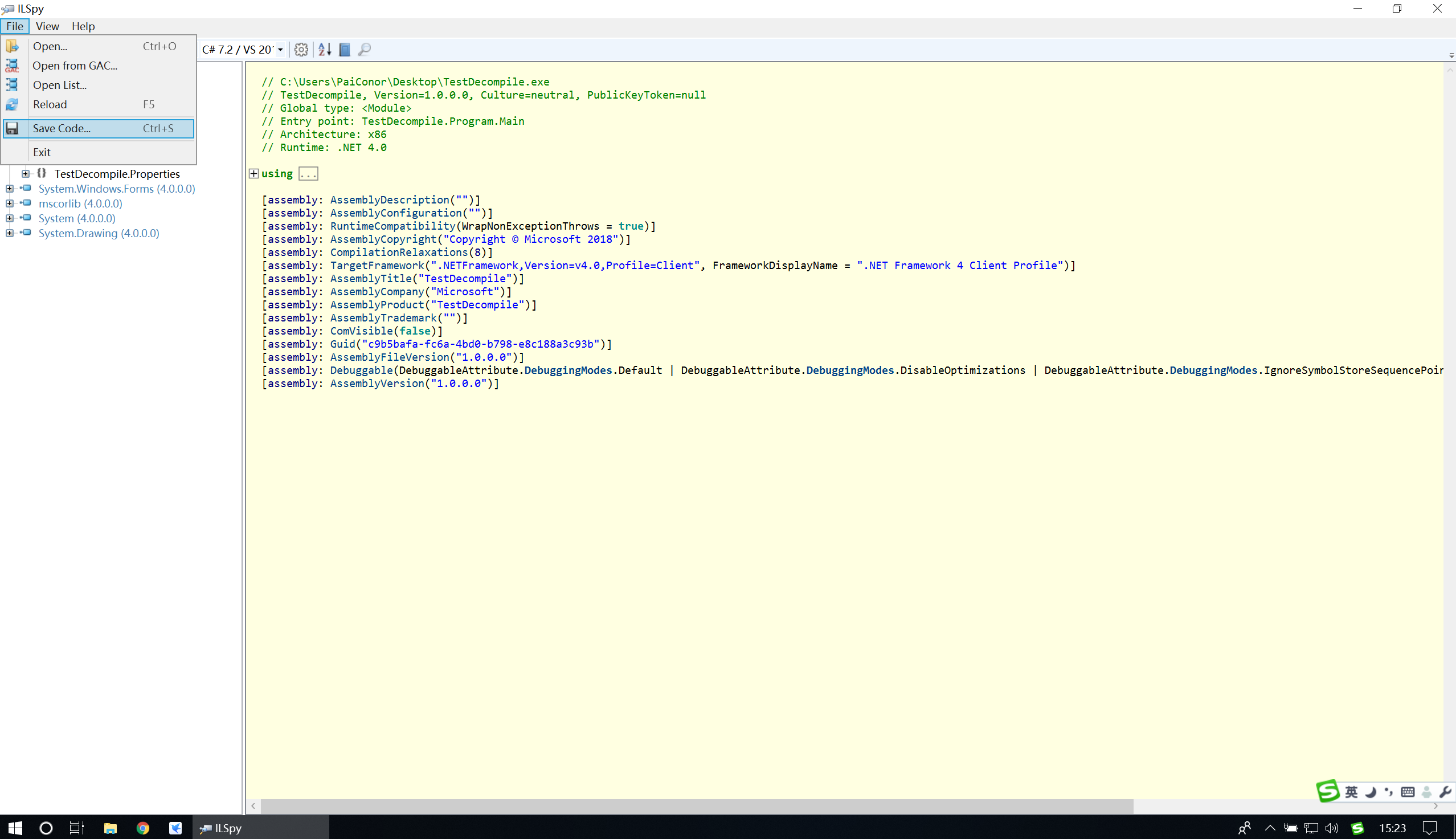Viewport: 1456px width, 839px height.
Task: Open the Help menu
Action: [84, 26]
